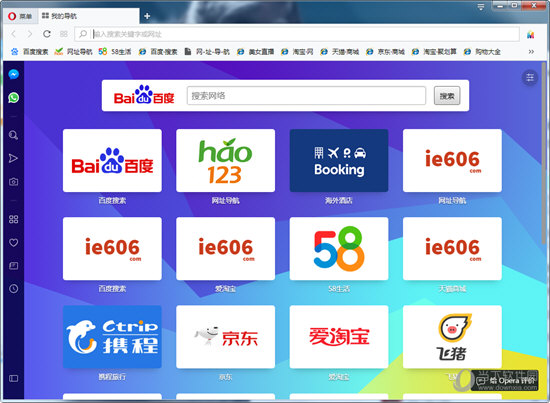Viewport: 550px width, 403px height.
Task: Open Facebook Messenger in the sidebar
Action: 13,74
